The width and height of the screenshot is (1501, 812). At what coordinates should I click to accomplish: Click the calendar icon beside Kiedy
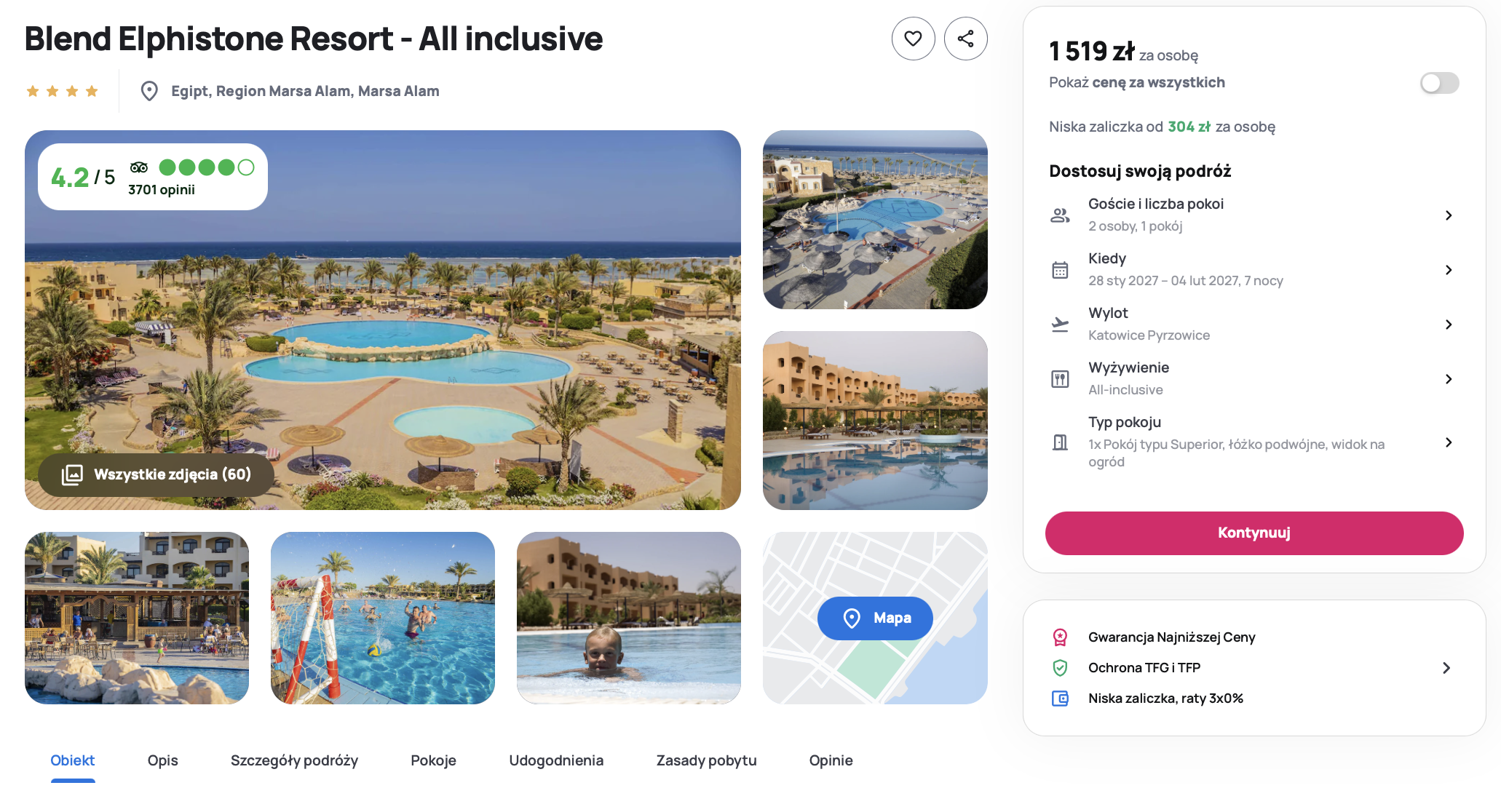pyautogui.click(x=1060, y=270)
